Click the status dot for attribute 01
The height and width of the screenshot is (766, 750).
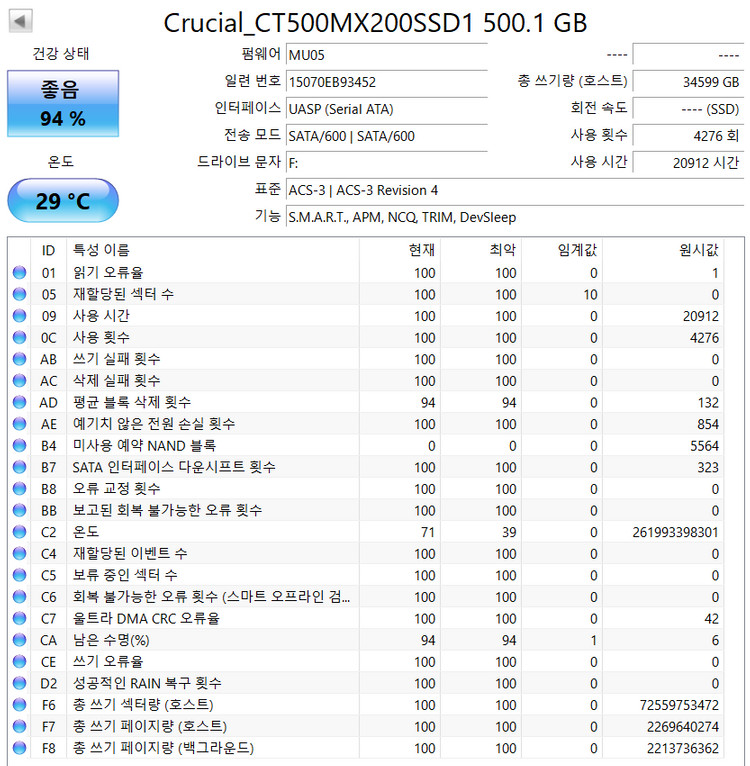(x=20, y=273)
